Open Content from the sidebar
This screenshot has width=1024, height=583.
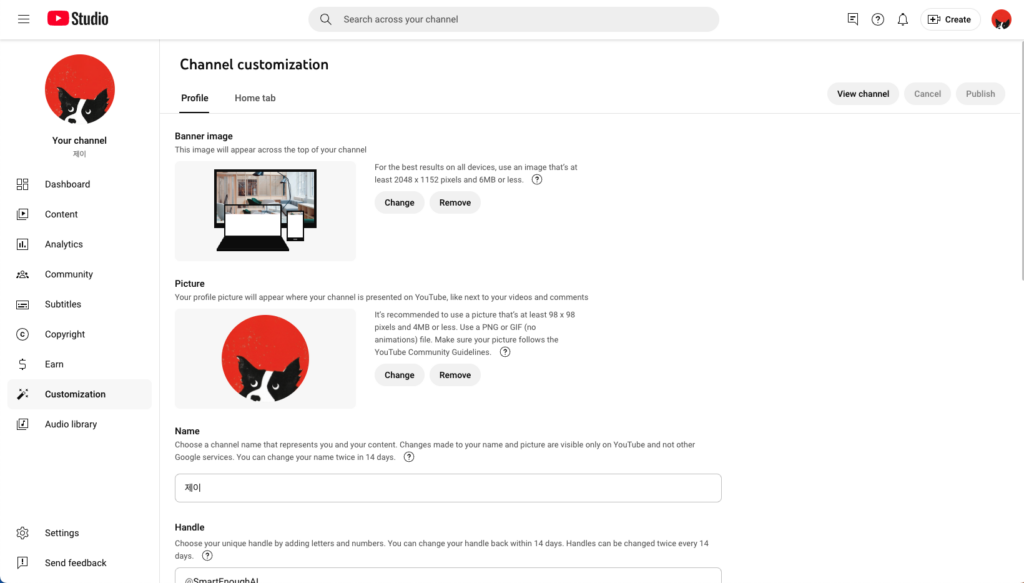pos(80,214)
